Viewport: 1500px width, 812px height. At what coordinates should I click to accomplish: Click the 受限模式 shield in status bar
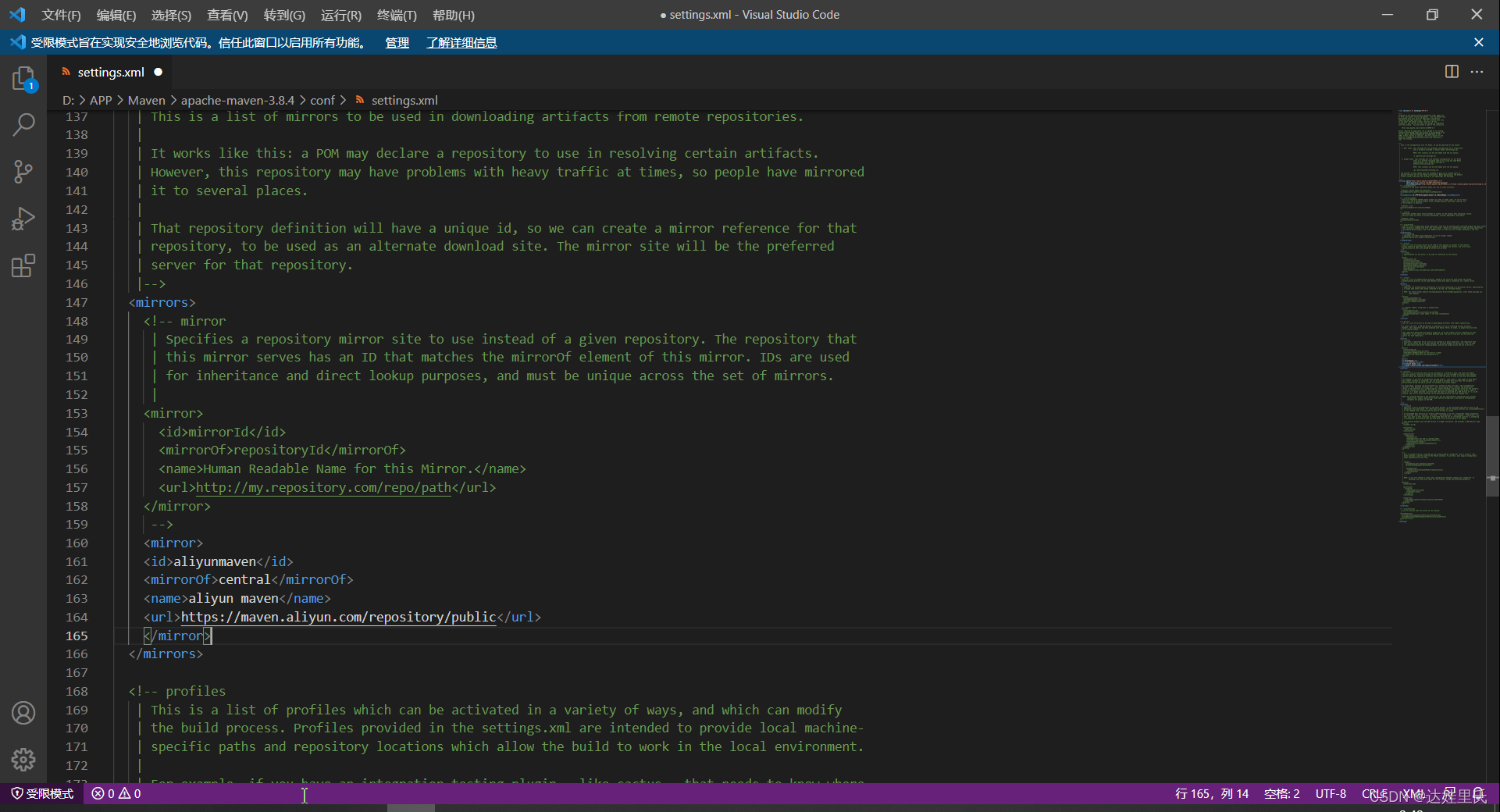pos(43,793)
